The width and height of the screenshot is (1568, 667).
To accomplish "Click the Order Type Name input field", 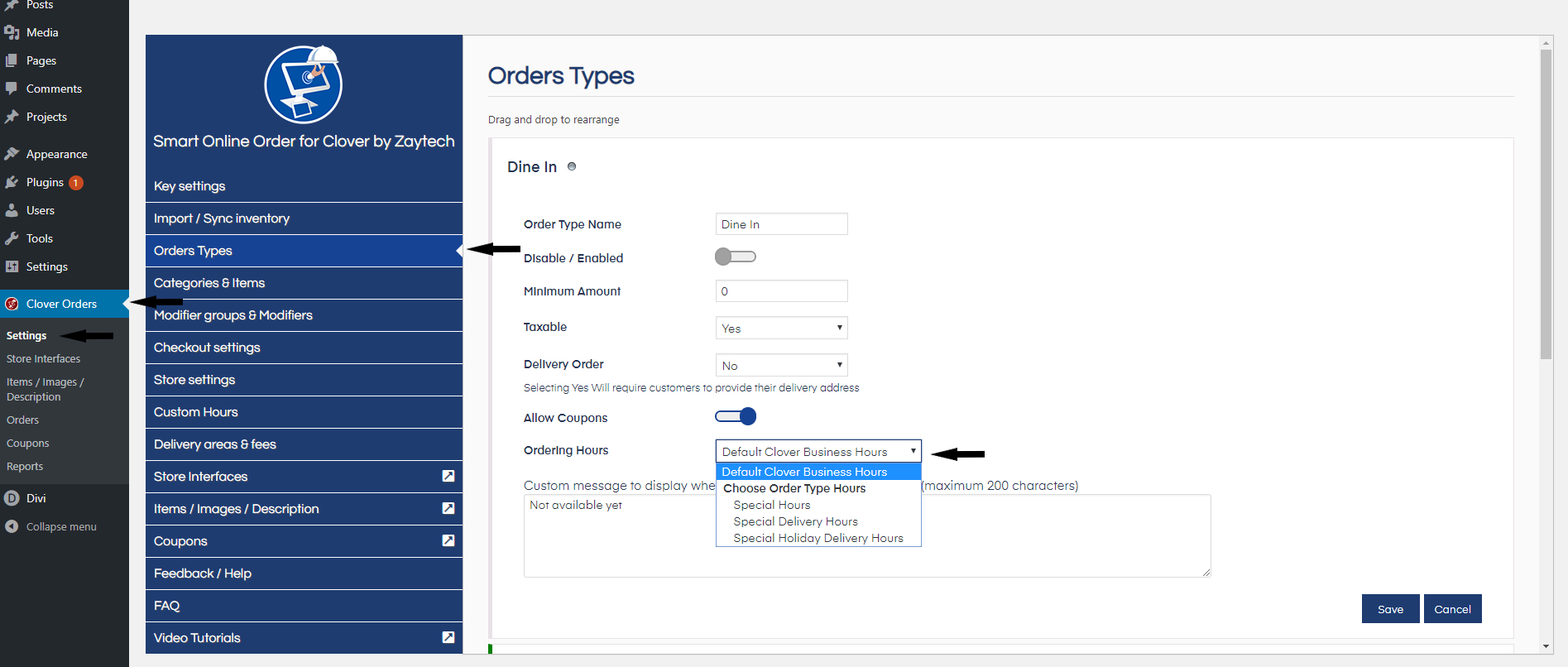I will click(781, 223).
